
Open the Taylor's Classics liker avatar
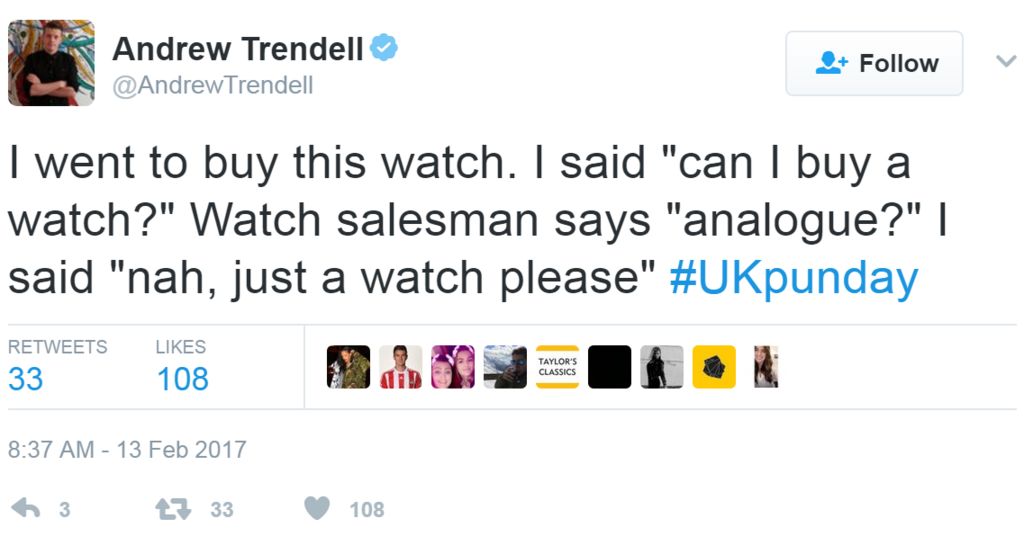point(557,367)
